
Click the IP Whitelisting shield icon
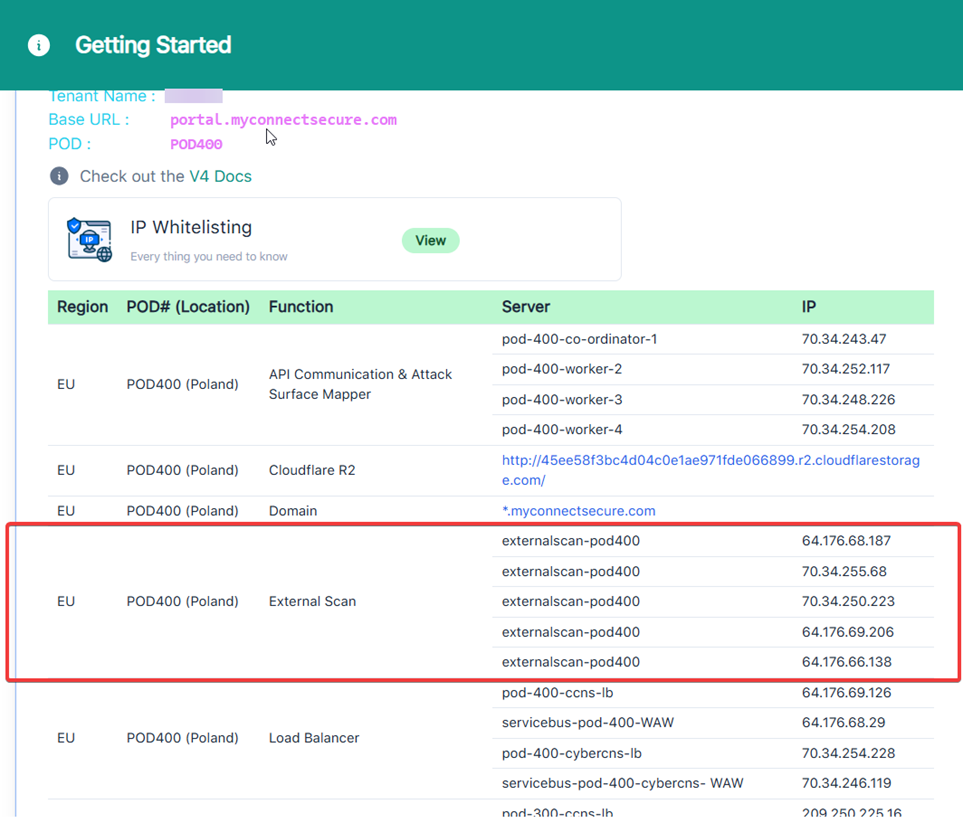click(89, 239)
